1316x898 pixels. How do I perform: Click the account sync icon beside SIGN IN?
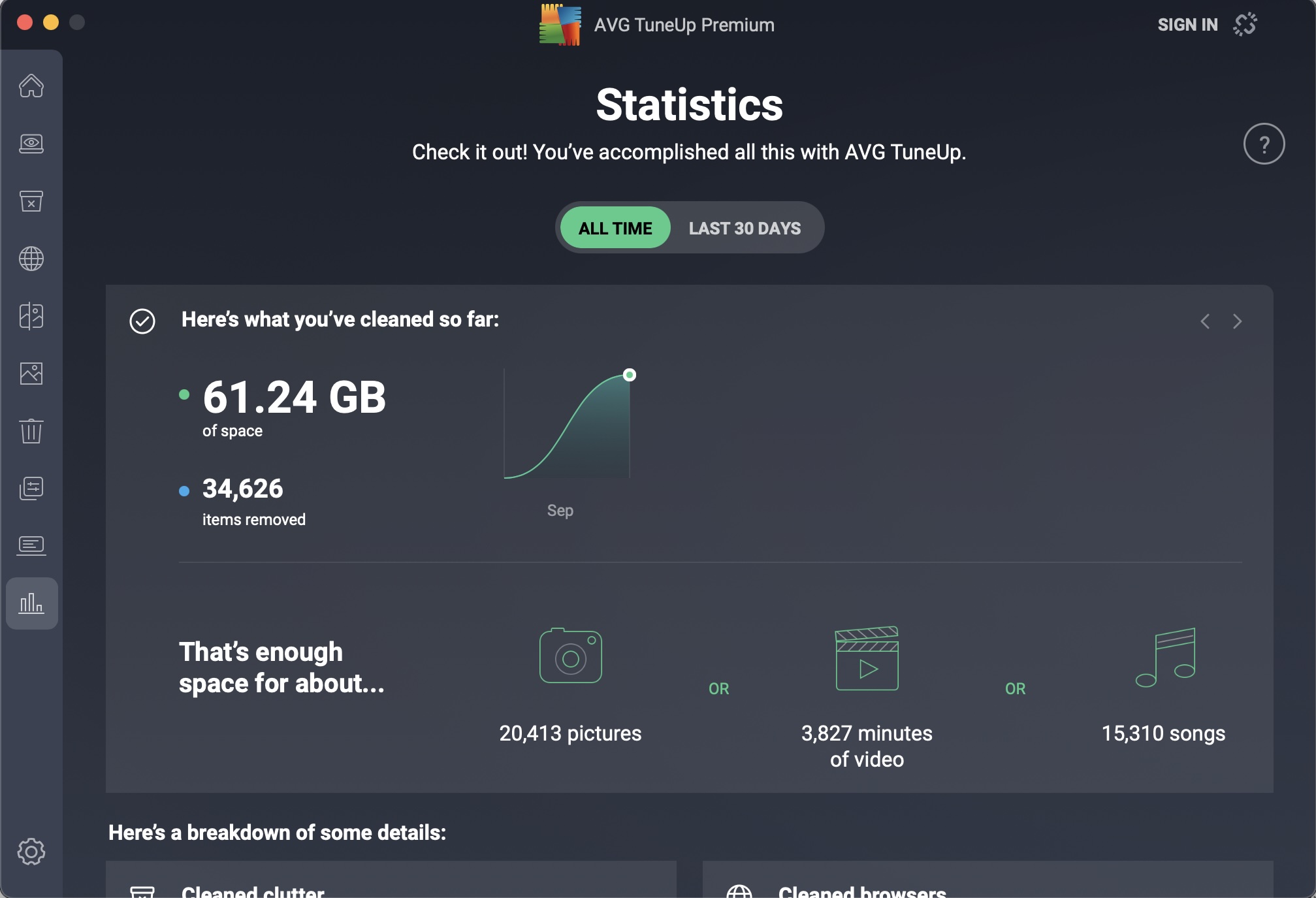(1245, 25)
